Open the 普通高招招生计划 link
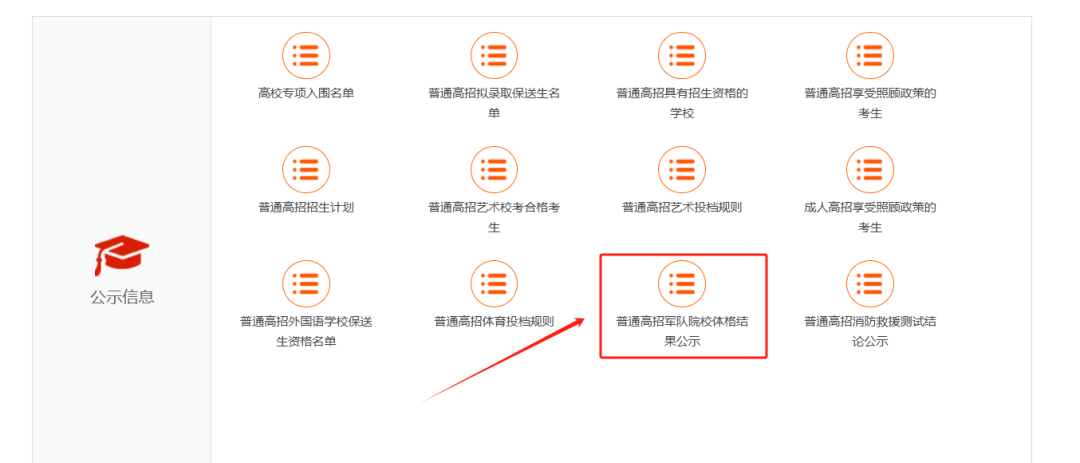This screenshot has height=463, width=1080. pos(306,207)
